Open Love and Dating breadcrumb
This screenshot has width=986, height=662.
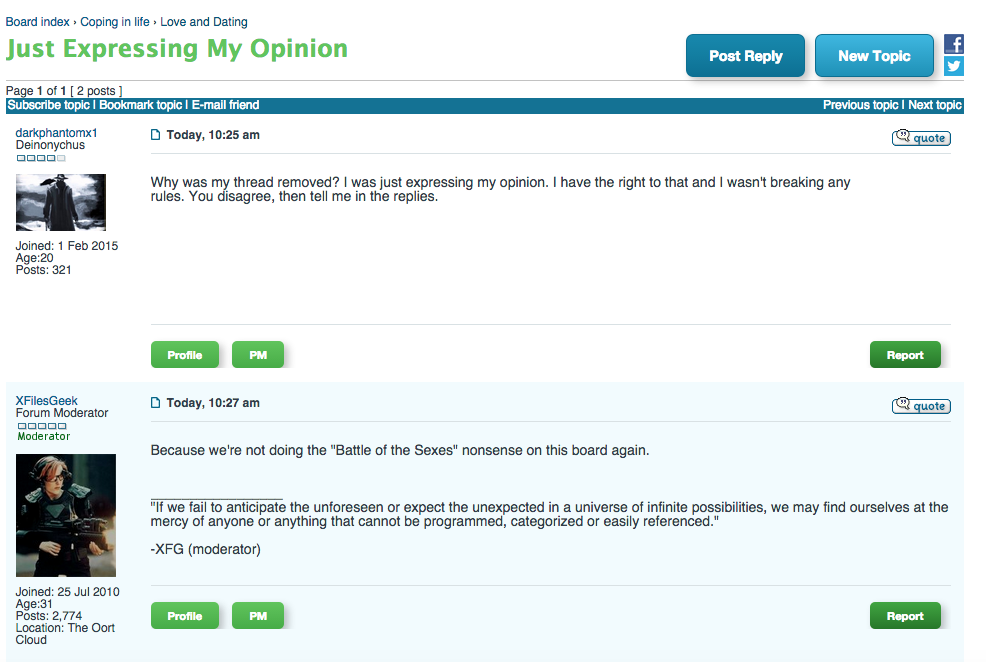click(x=204, y=22)
